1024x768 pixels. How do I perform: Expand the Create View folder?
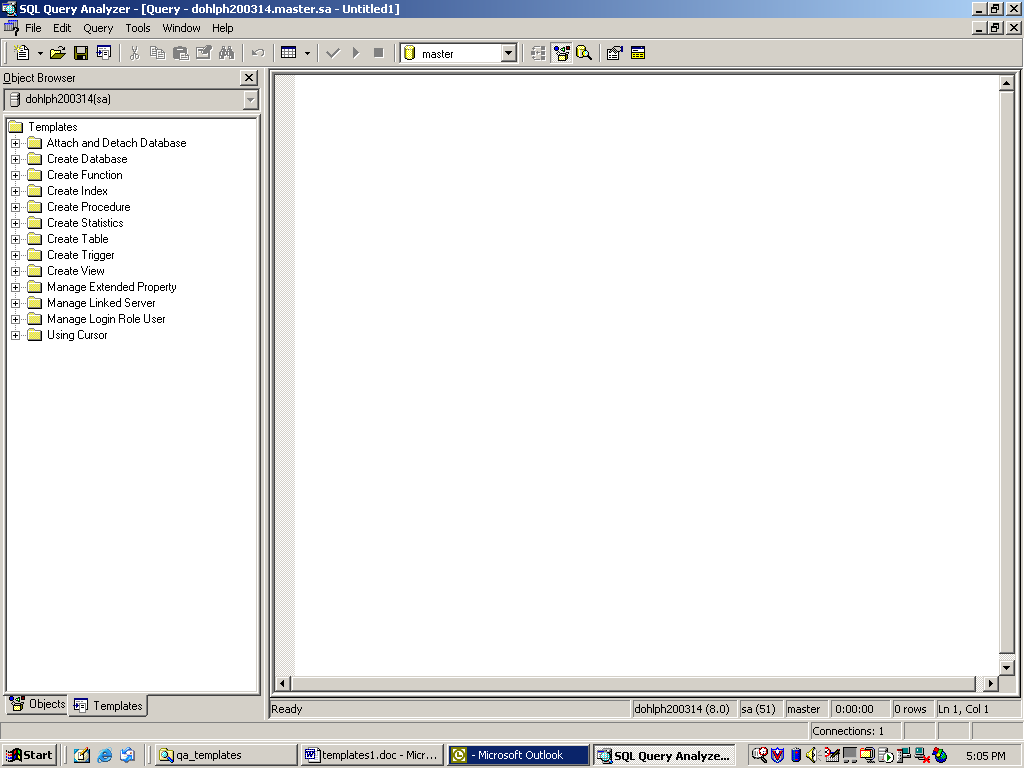coord(16,271)
